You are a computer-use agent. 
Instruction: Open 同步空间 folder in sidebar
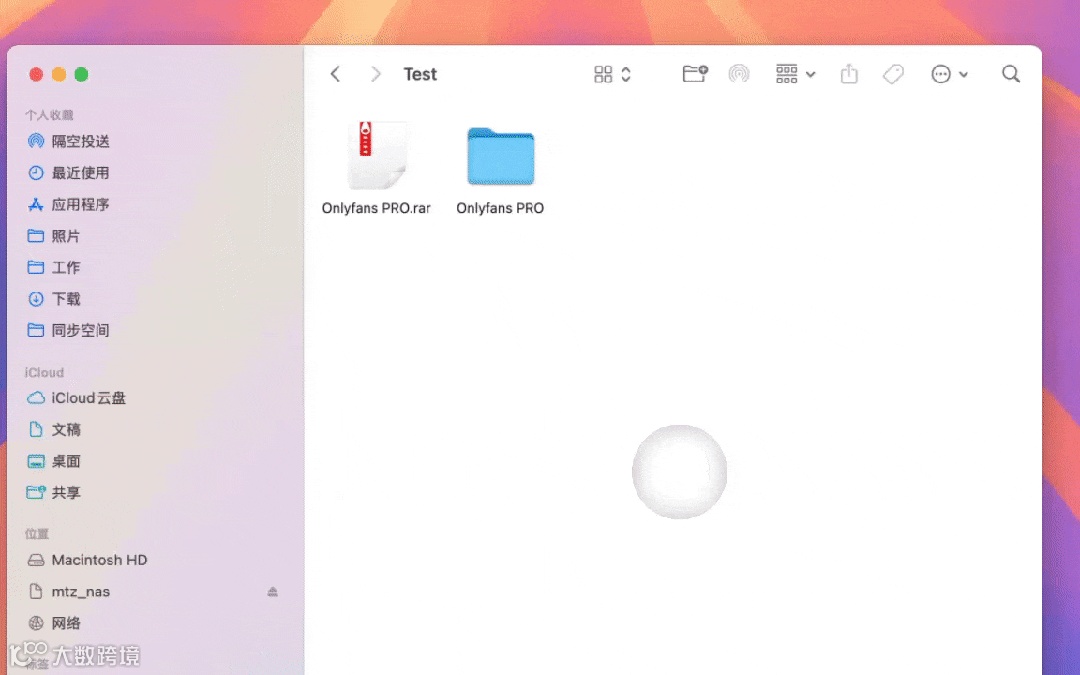(x=68, y=331)
